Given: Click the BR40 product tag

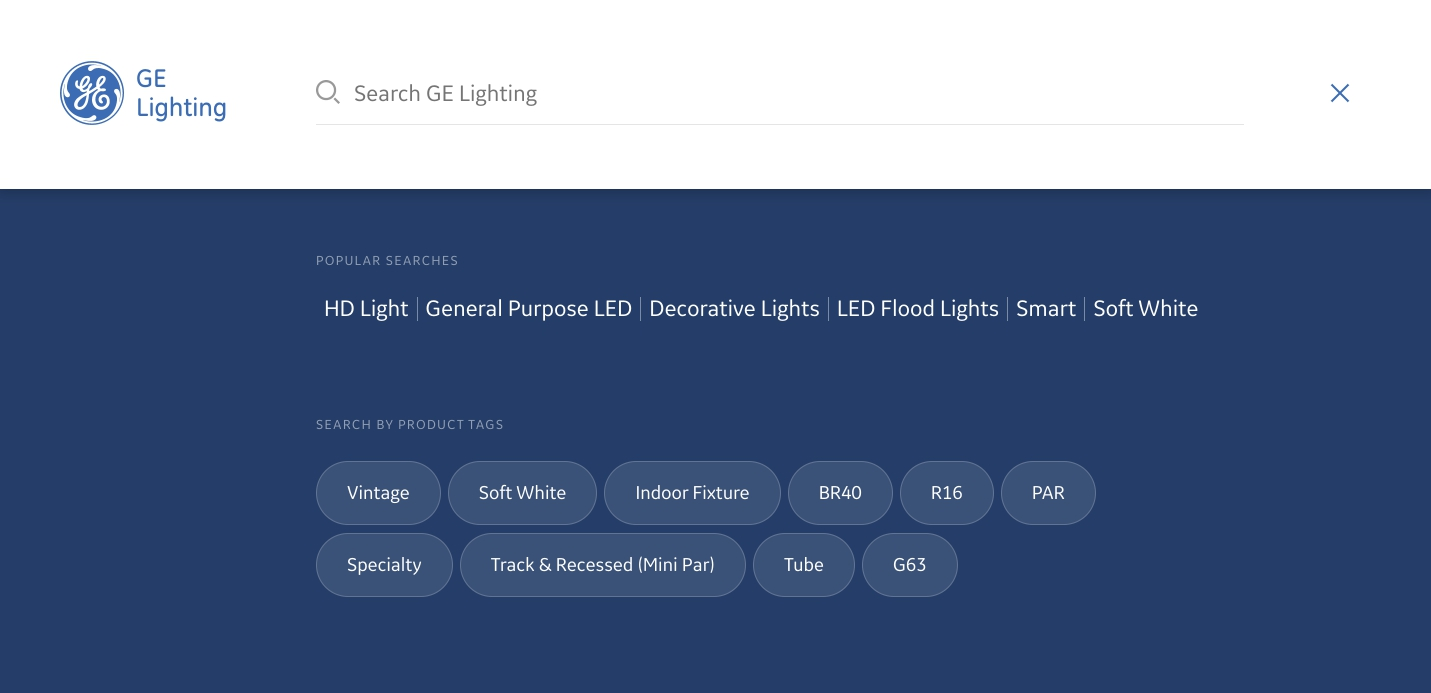Looking at the screenshot, I should point(840,493).
